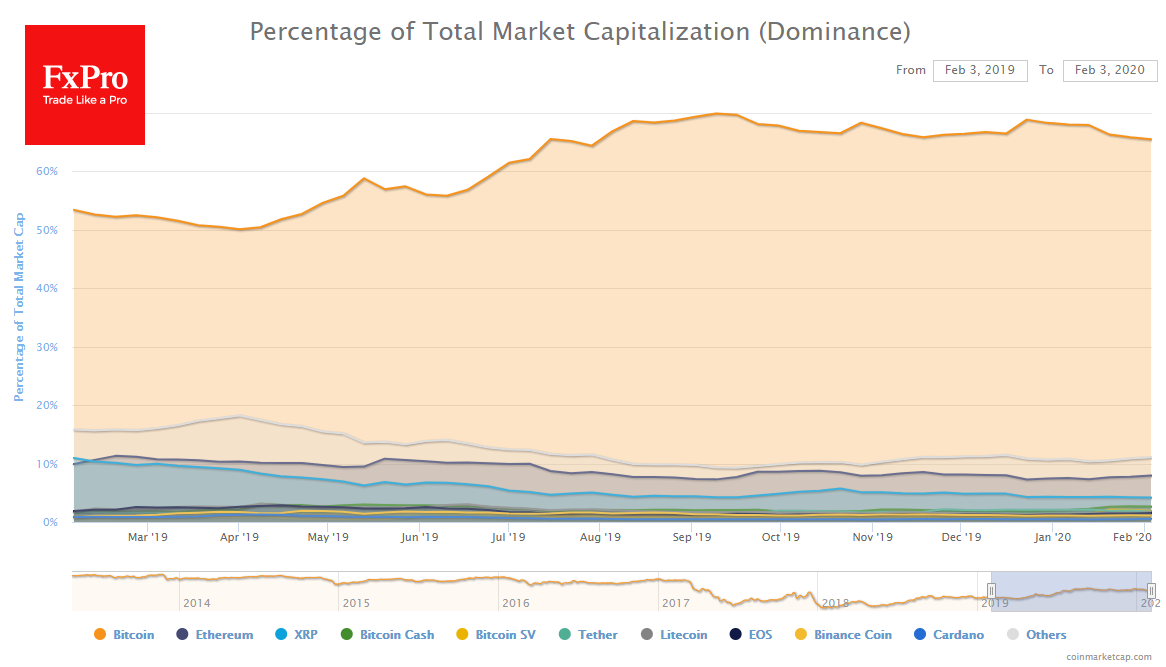Click the Bitcoin SV legend dot
Viewport: 1166px width, 667px height.
[x=461, y=635]
